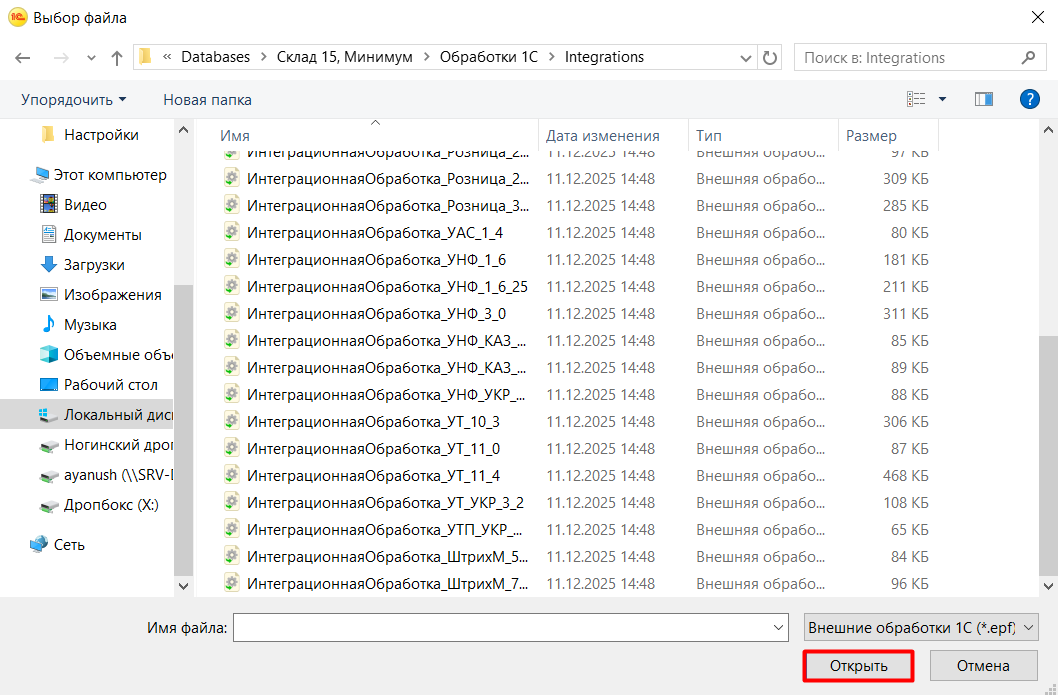Image resolution: width=1058 pixels, height=695 pixels.
Task: Expand the address bar path history
Action: [x=746, y=58]
